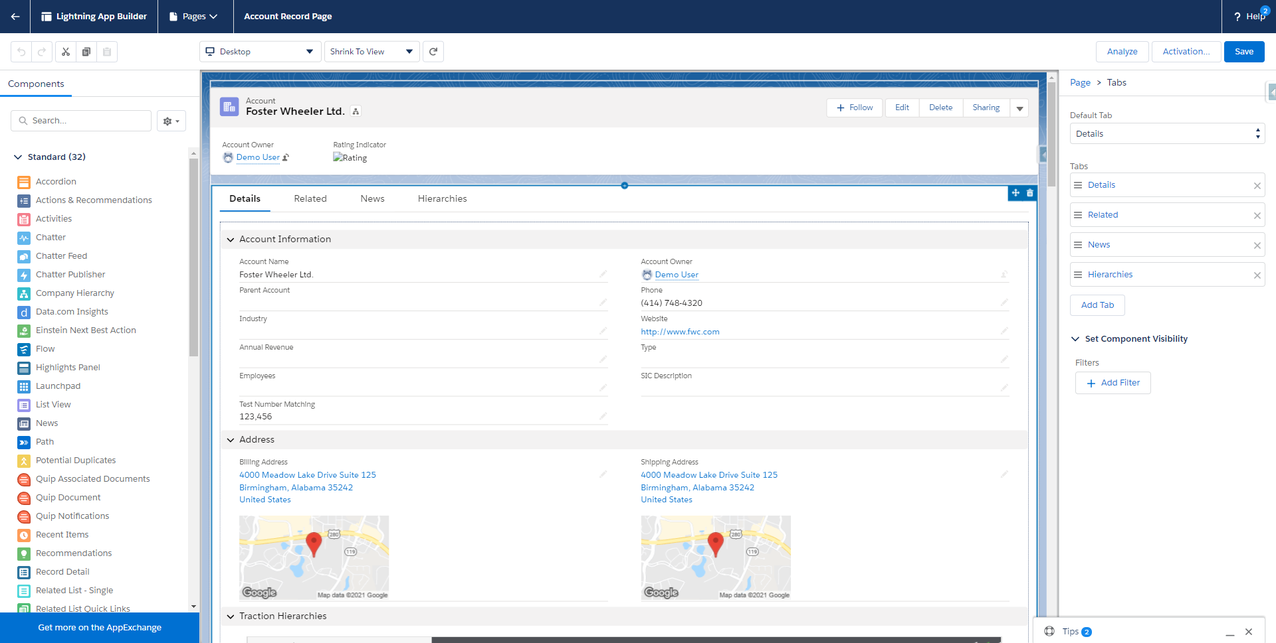Open the Default Tab dropdown
The width and height of the screenshot is (1276, 643).
coord(1167,134)
